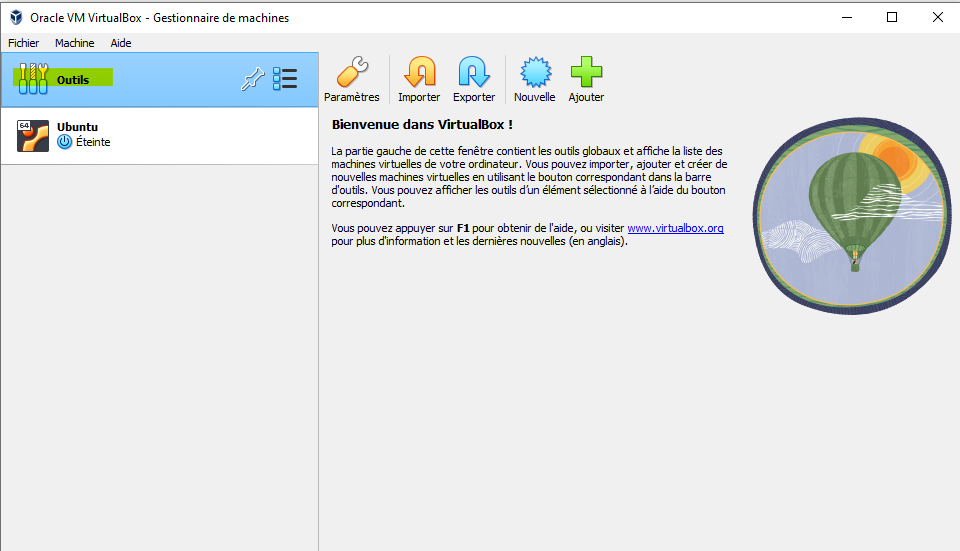Screen dimensions: 960x551
Task: Click the Outils tools icon in the sidebar
Action: coord(33,80)
